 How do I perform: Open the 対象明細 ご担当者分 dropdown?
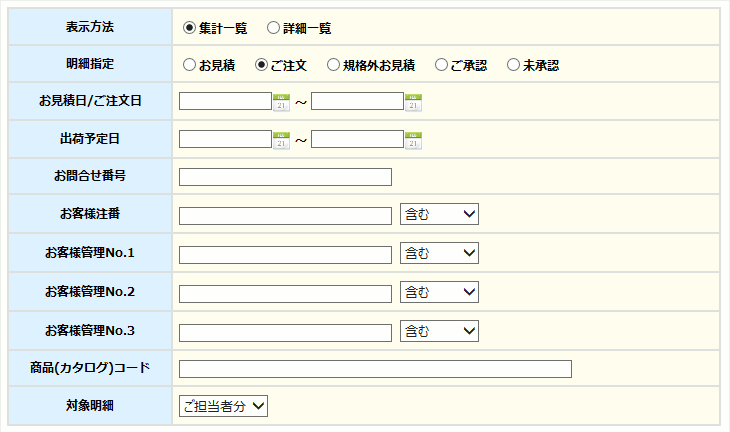pyautogui.click(x=223, y=406)
